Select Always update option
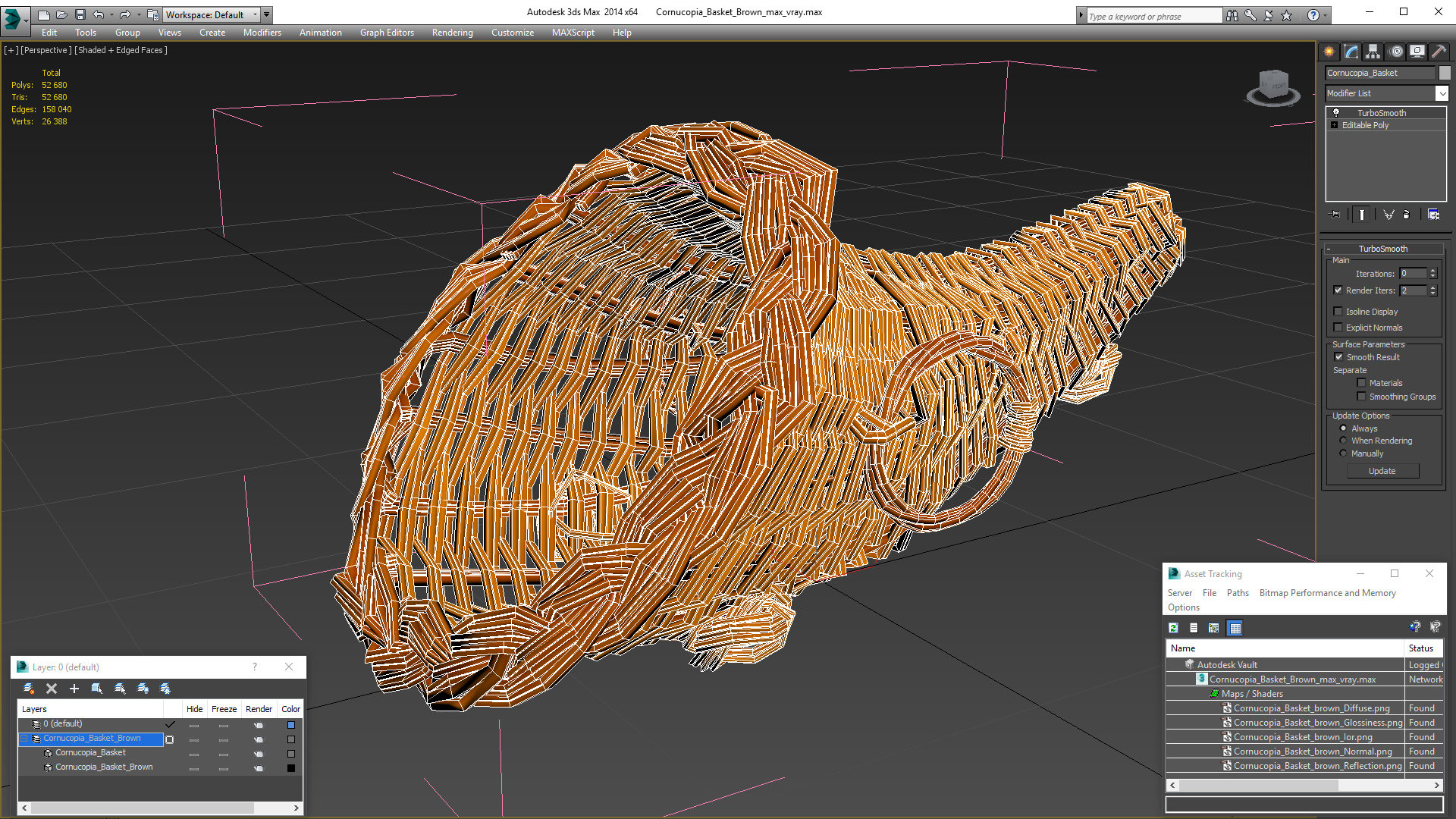1456x819 pixels. [x=1343, y=428]
